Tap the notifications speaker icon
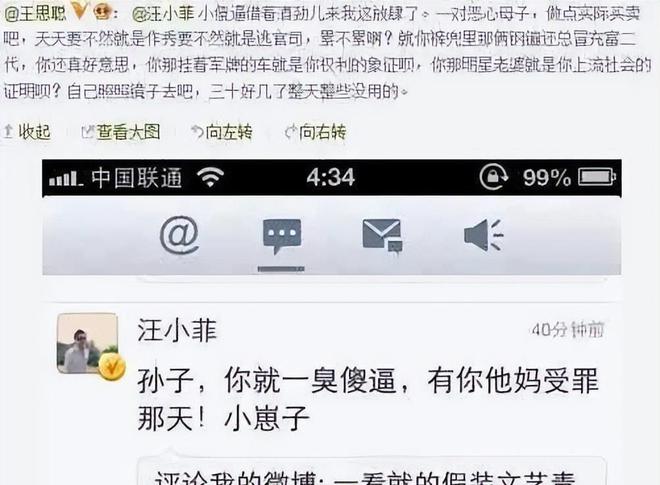Image resolution: width=660 pixels, height=485 pixels. coord(484,235)
